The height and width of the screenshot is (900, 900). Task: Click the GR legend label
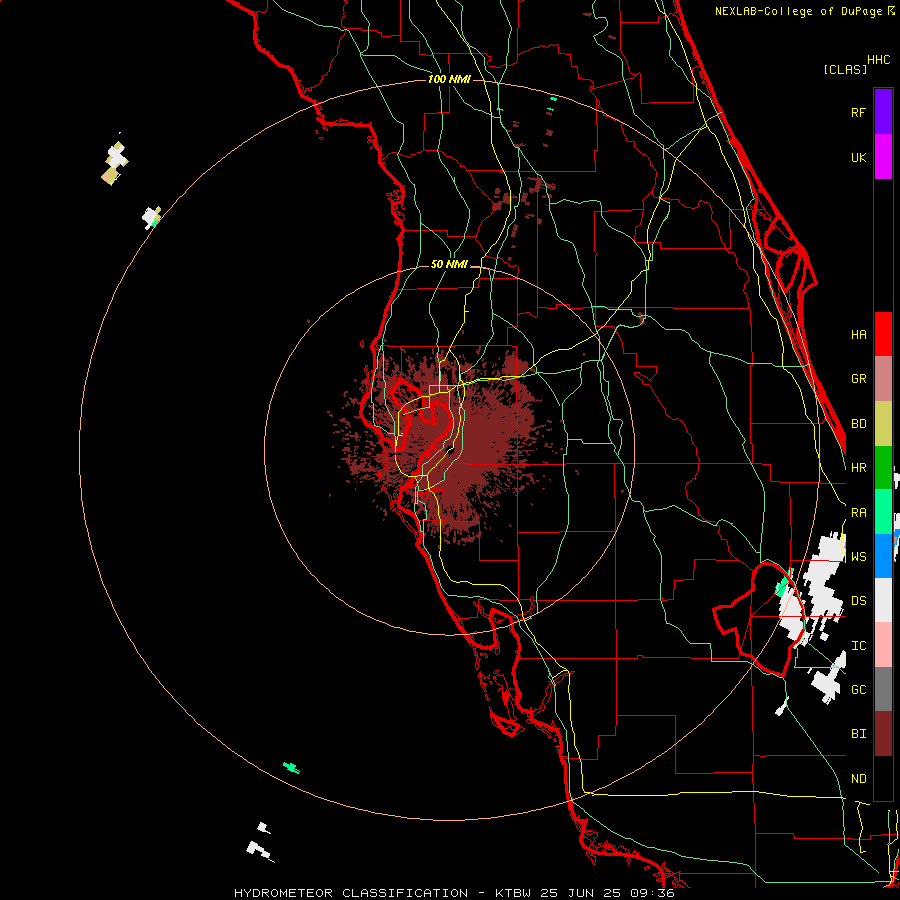click(x=858, y=379)
